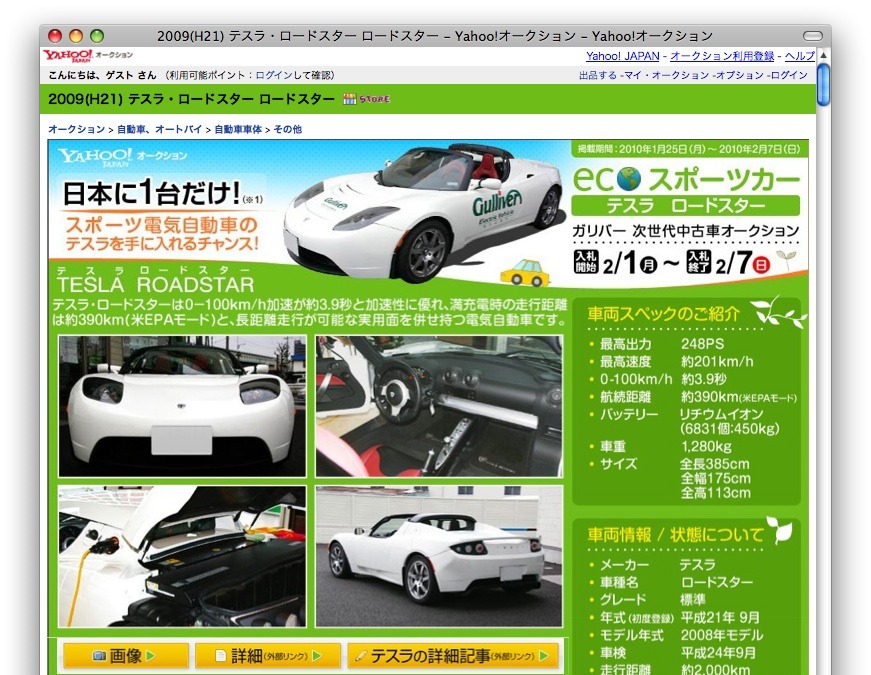The image size is (871, 675).
Task: Click the 詳細 external link button
Action: pos(268,656)
